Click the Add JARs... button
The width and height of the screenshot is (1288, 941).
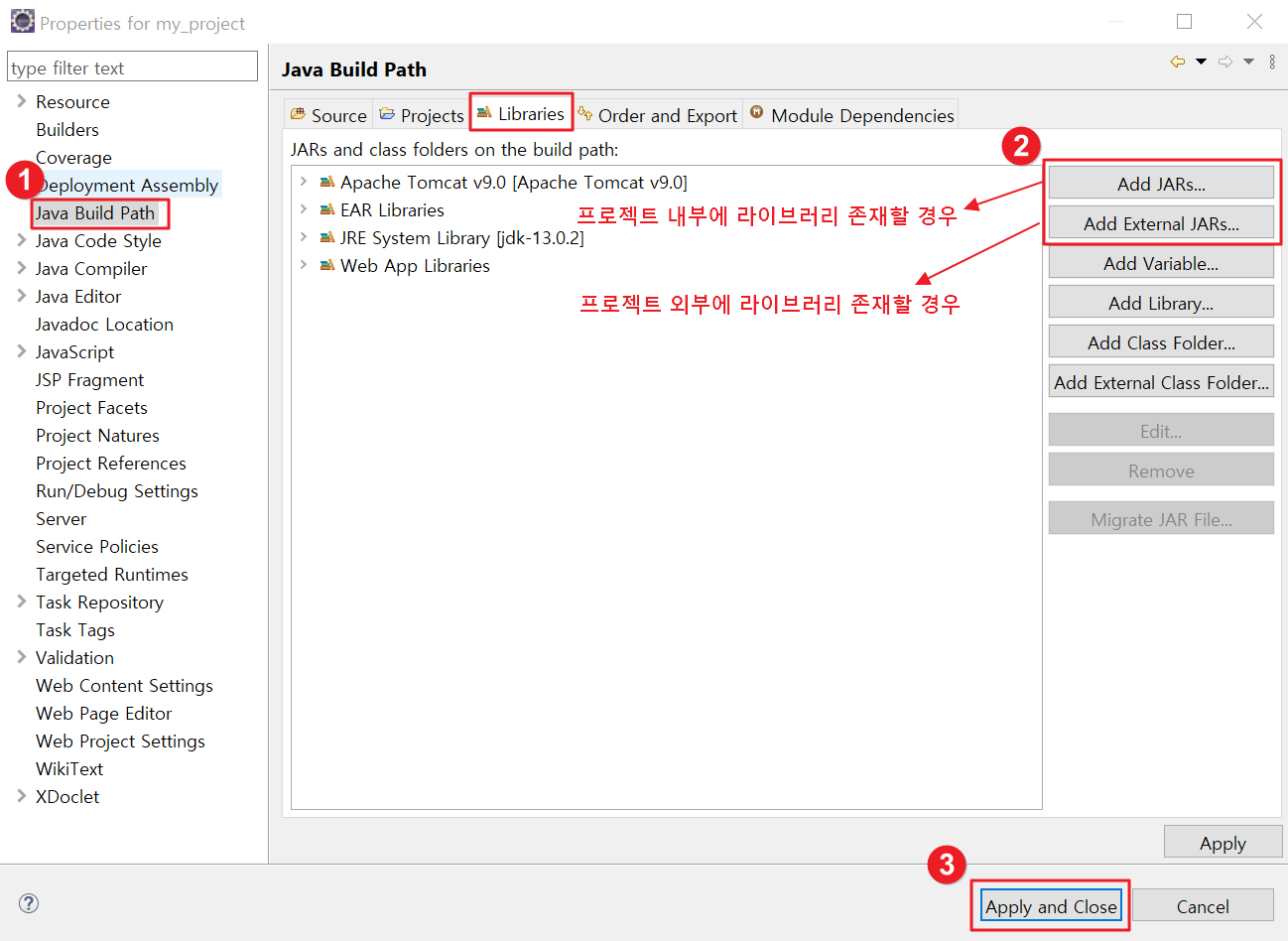1161,184
